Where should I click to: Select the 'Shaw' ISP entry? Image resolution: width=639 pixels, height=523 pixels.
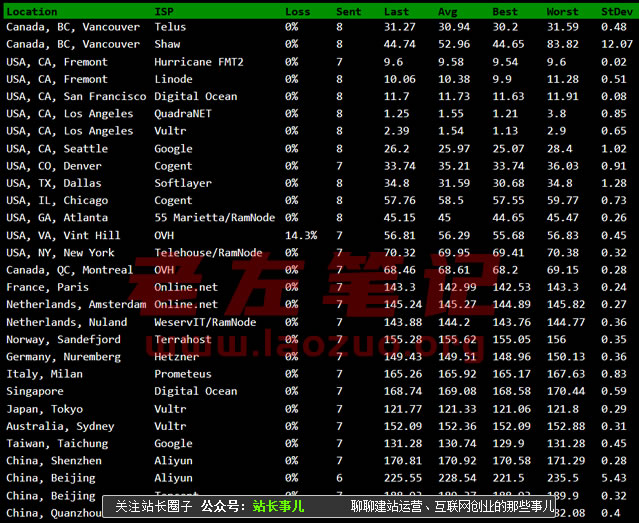pos(167,44)
